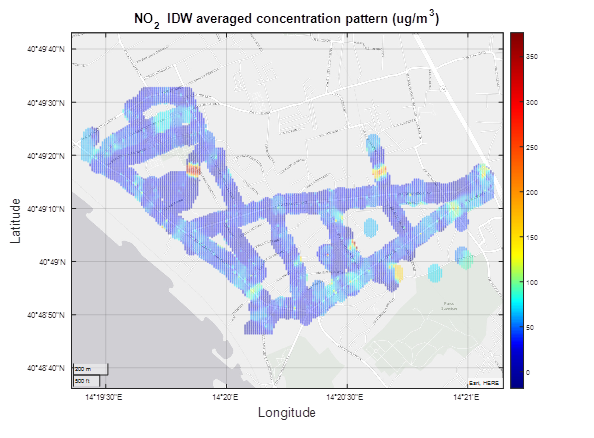Click the 40°49'40"N latitude tick label
This screenshot has height=438, width=594.
[46, 49]
